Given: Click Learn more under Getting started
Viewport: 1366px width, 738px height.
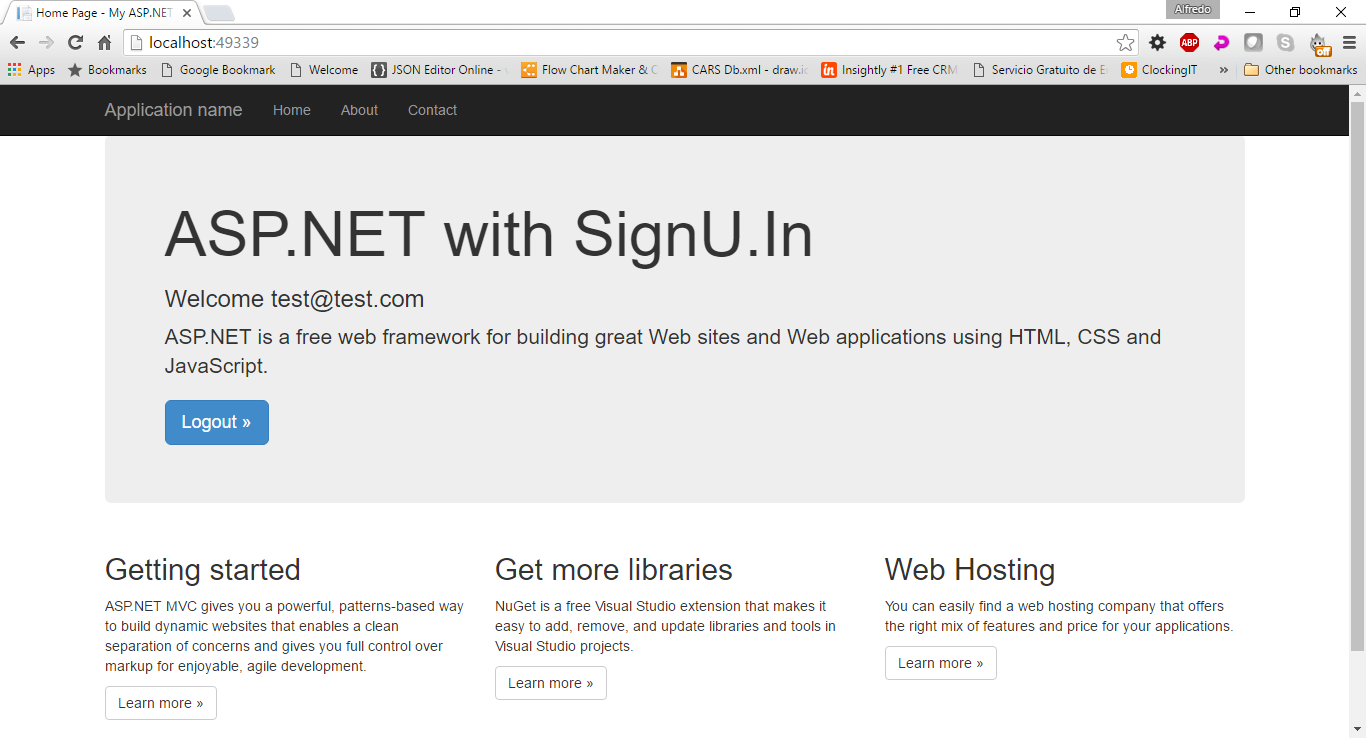Looking at the screenshot, I should [161, 703].
